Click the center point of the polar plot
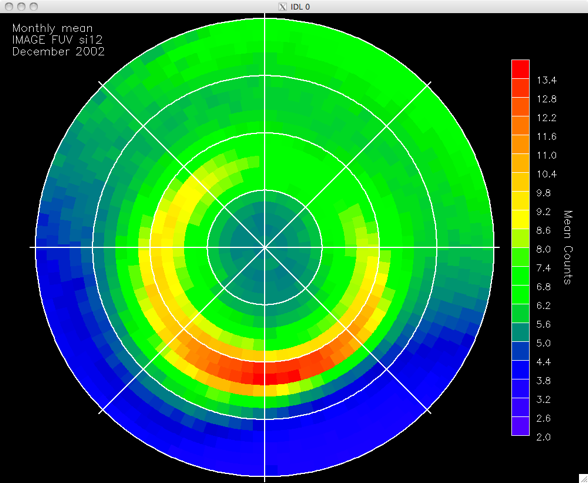588x483 pixels. 265,247
